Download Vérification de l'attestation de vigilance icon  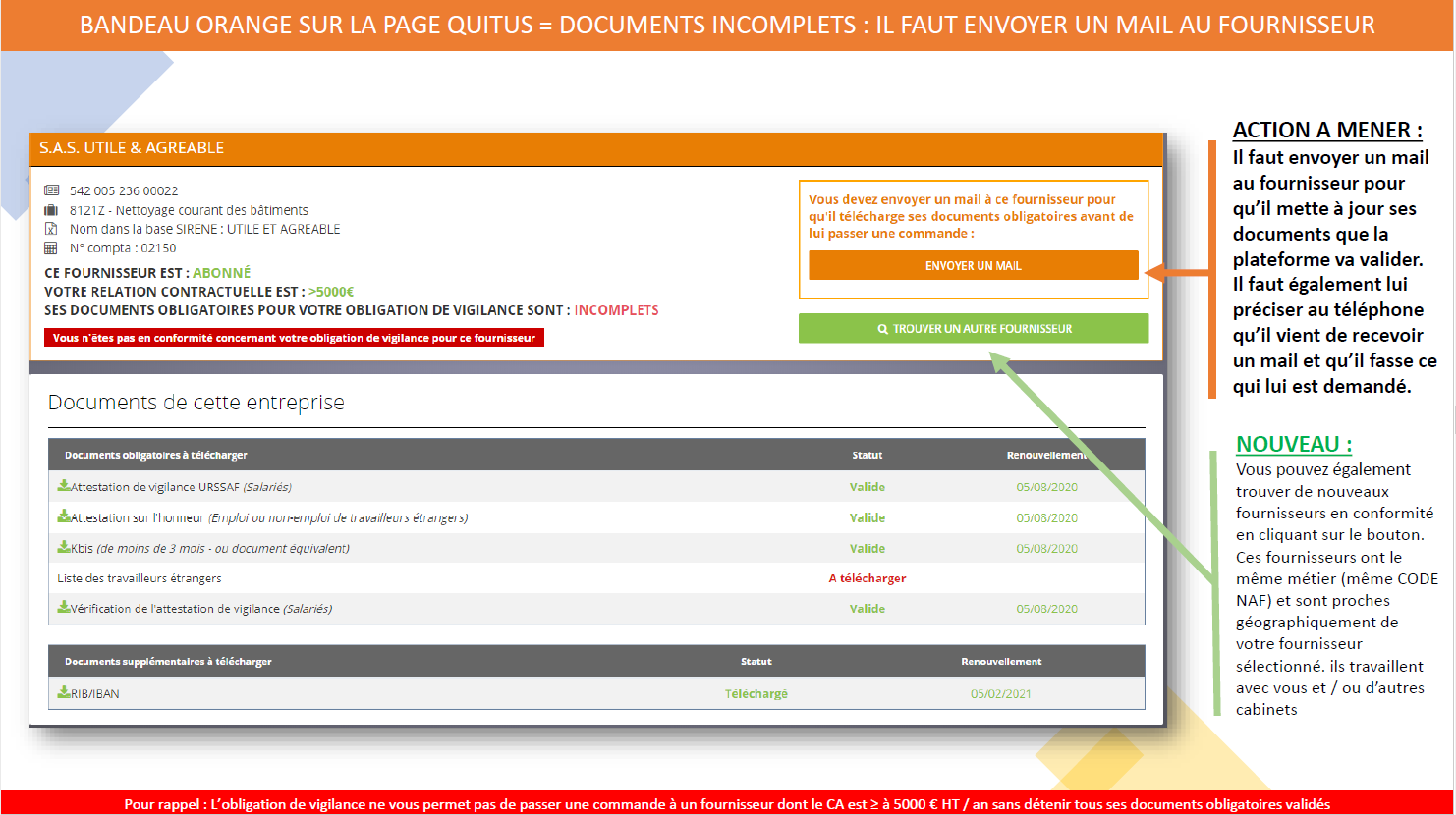click(x=64, y=607)
